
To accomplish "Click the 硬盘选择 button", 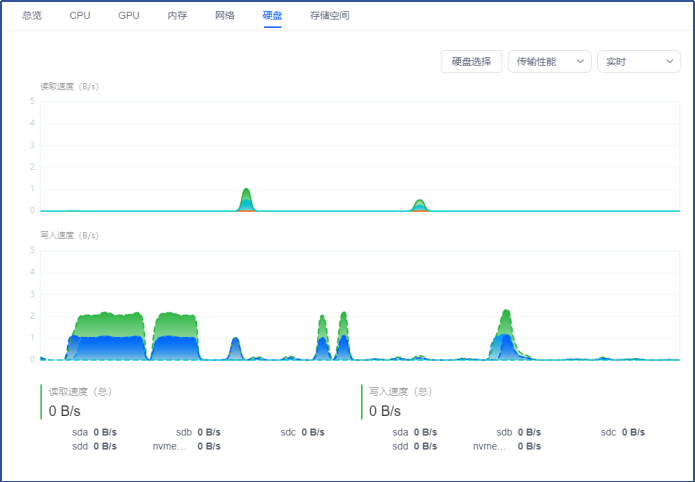I will click(x=471, y=62).
